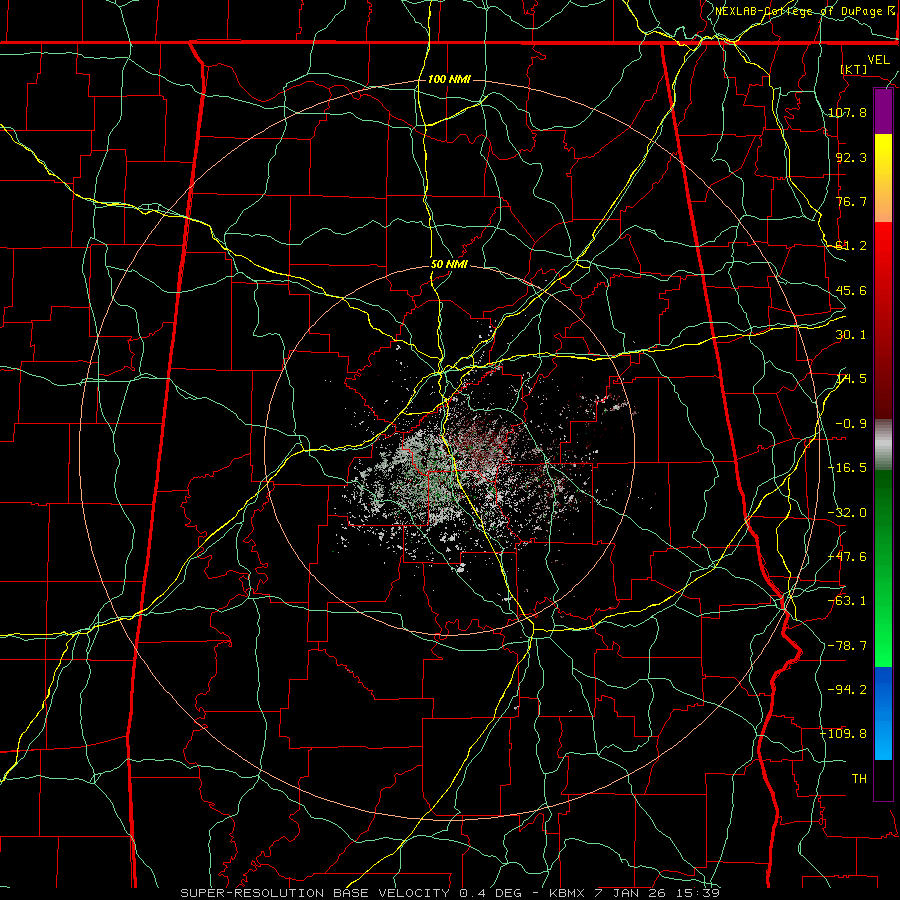Click the -16.5 velocity scale value
Image resolution: width=900 pixels, height=900 pixels.
(848, 468)
